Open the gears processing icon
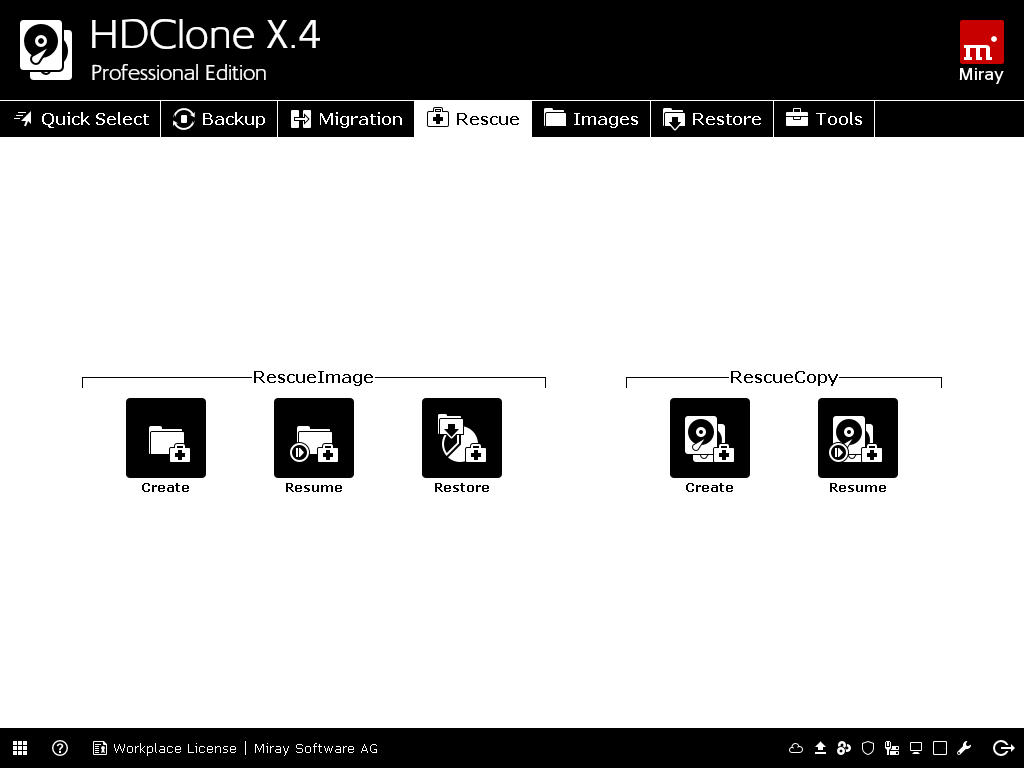The image size is (1024, 768). coord(844,748)
